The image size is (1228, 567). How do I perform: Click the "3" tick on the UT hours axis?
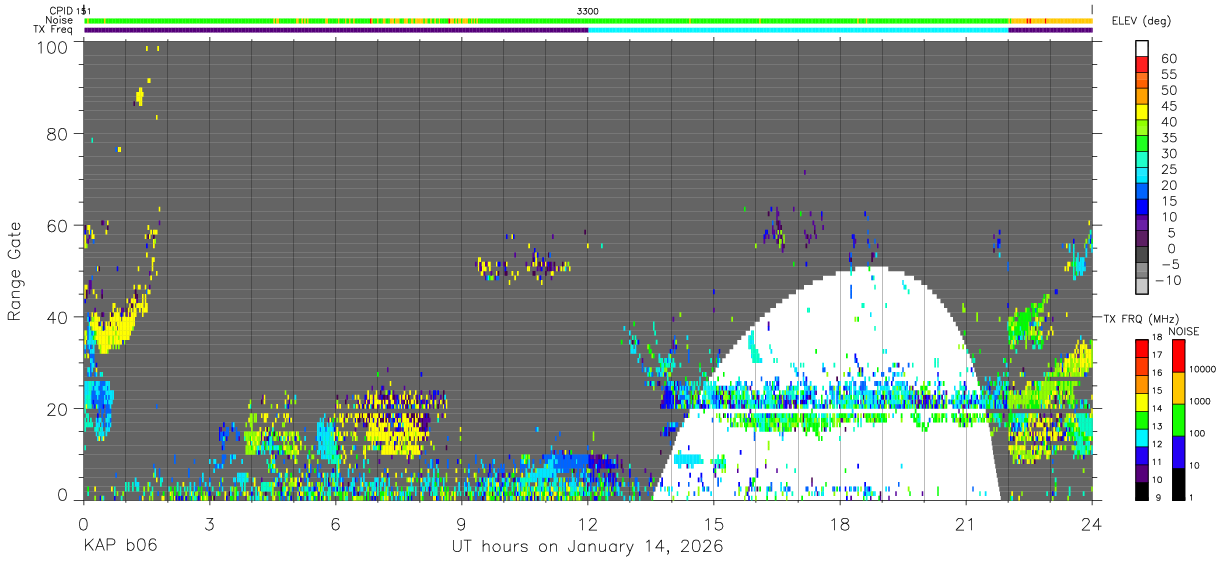tap(209, 523)
